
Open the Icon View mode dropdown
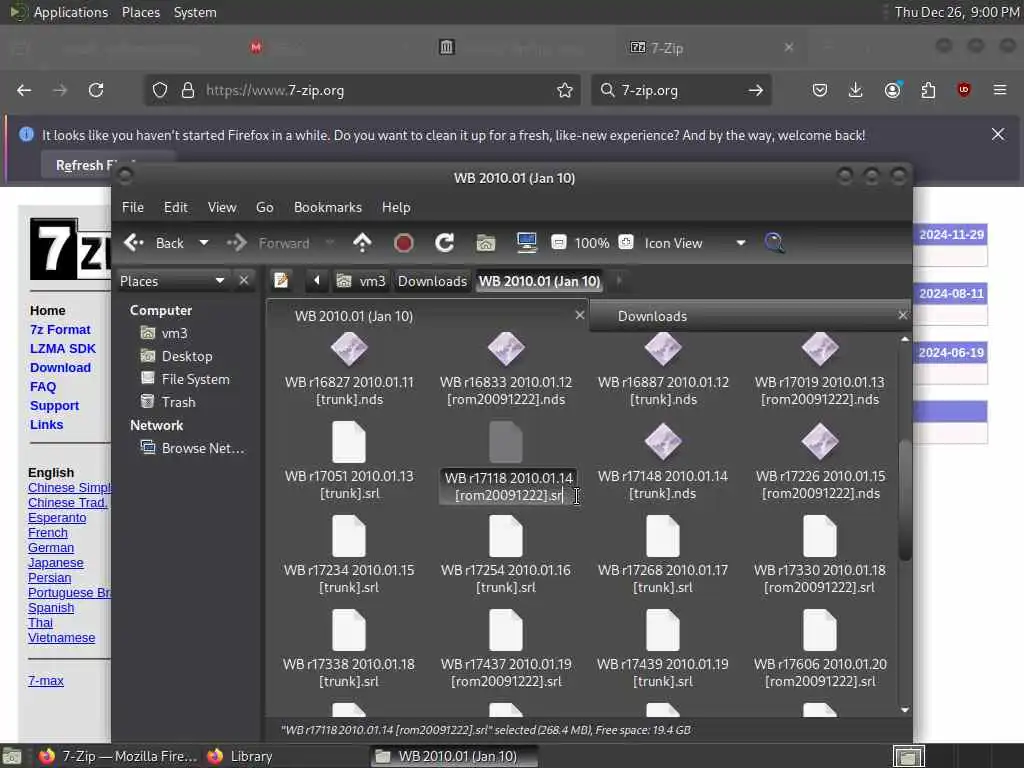[695, 243]
